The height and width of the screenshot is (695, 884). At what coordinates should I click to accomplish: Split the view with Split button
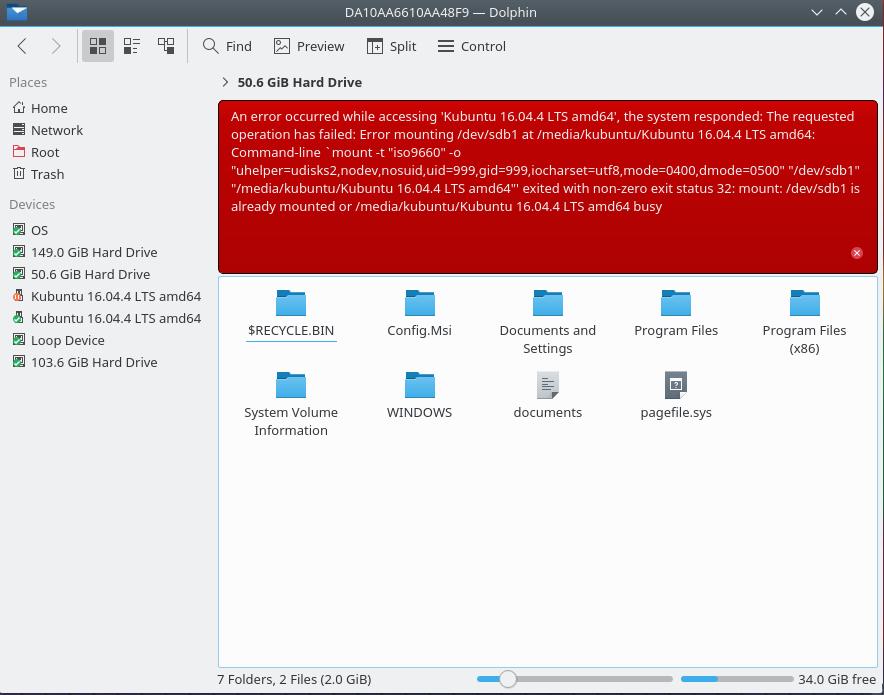point(391,46)
